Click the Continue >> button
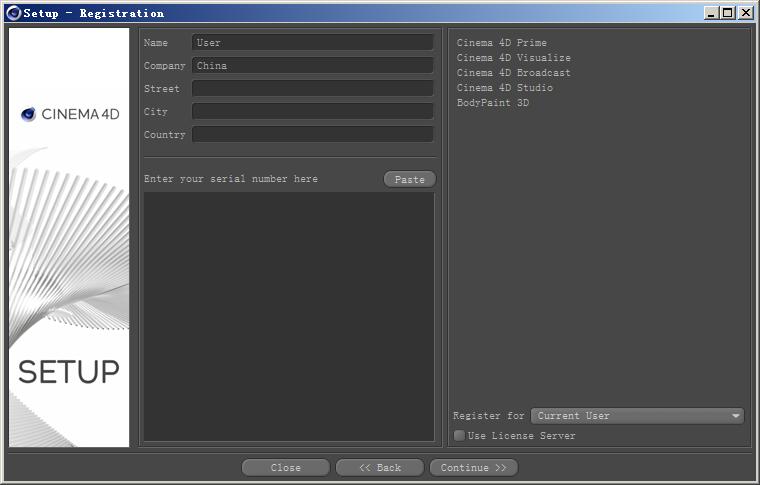This screenshot has width=760, height=485. 474,468
